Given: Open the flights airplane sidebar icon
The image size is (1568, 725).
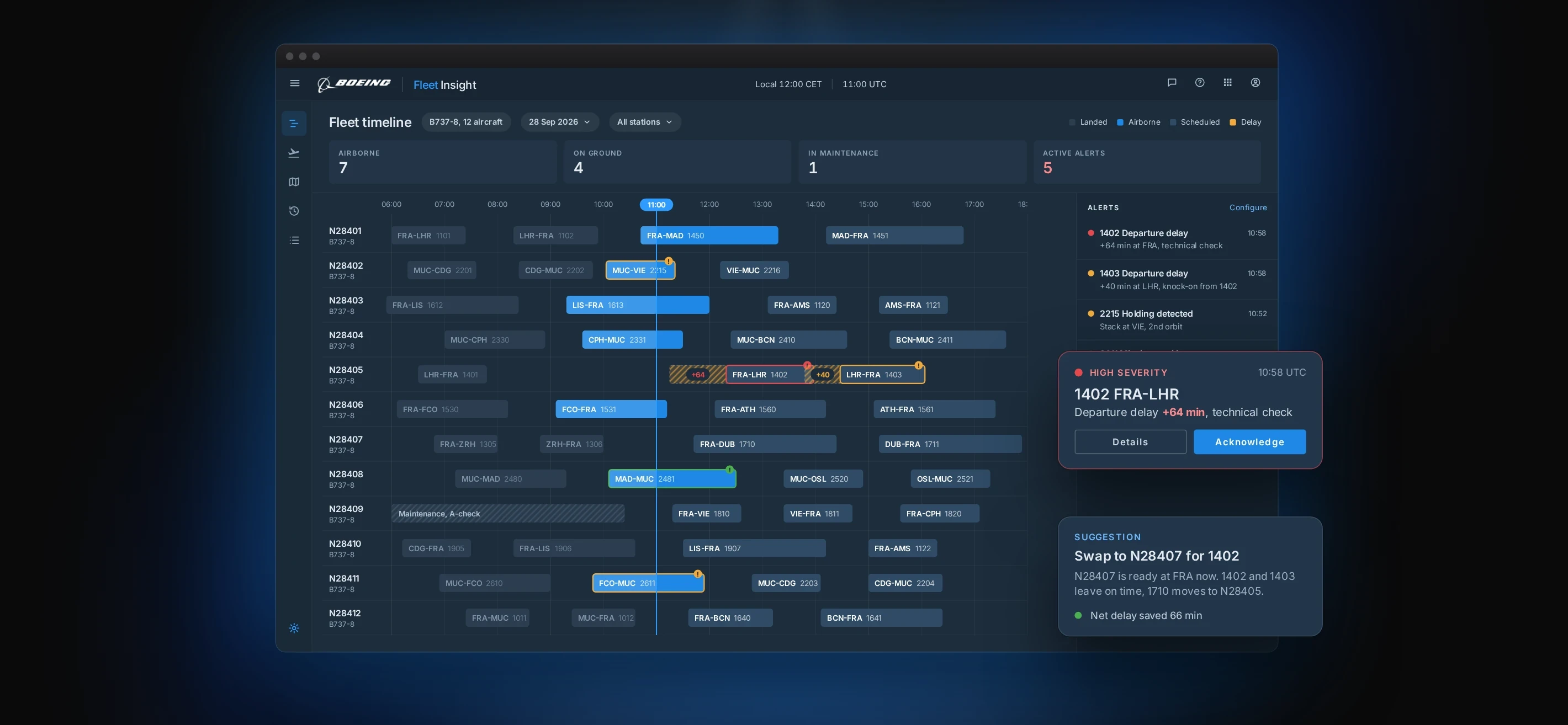Looking at the screenshot, I should click(x=294, y=153).
